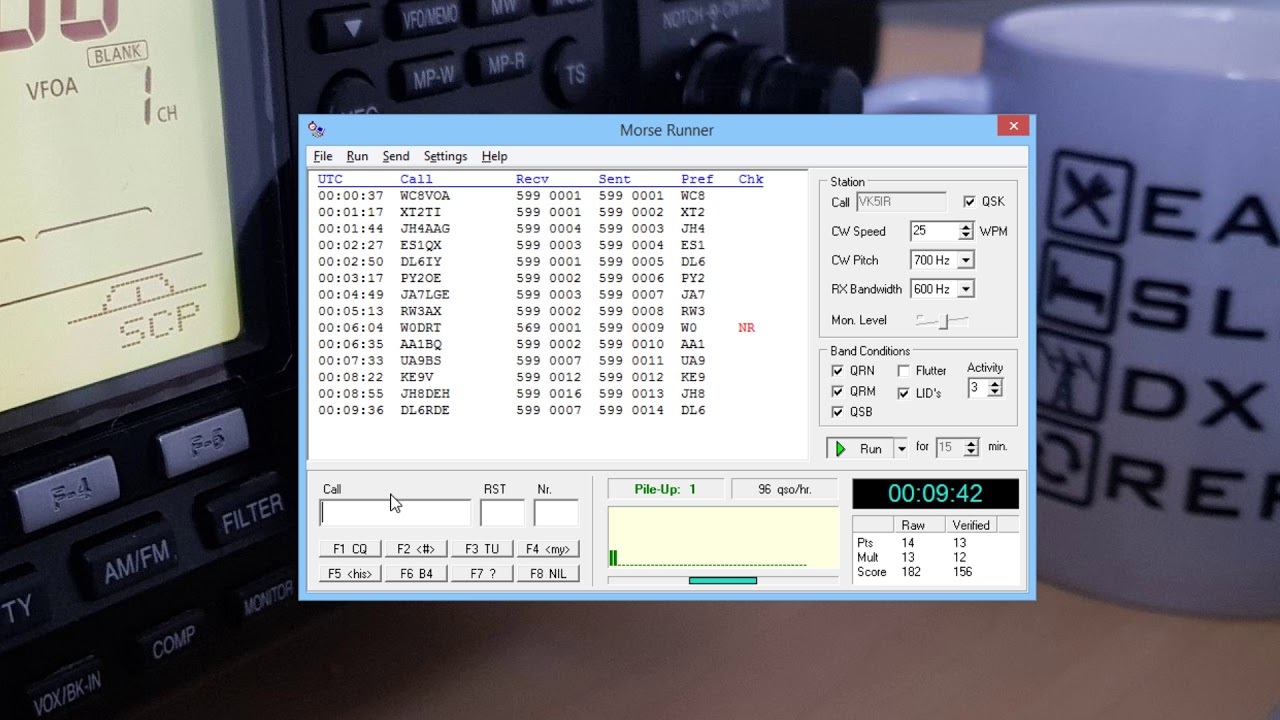This screenshot has width=1280, height=720.
Task: Close the Morse Runner window
Action: pos(1013,126)
